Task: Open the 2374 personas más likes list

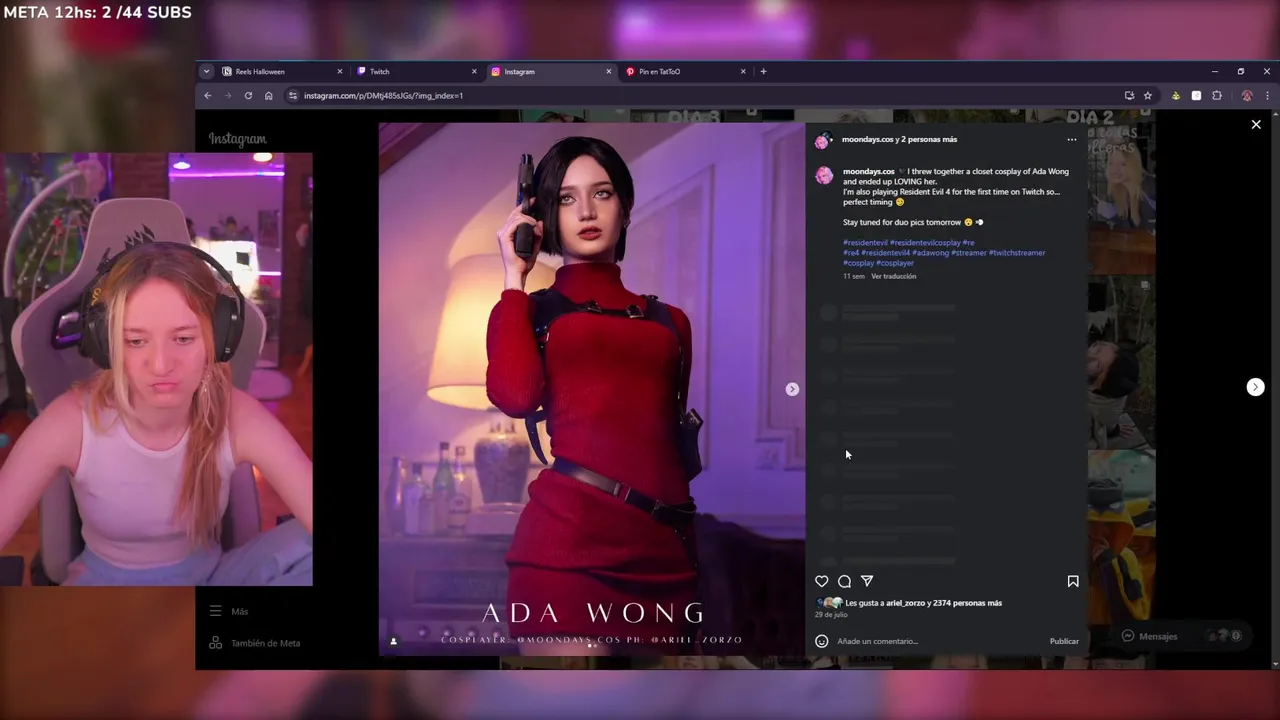Action: pos(967,603)
